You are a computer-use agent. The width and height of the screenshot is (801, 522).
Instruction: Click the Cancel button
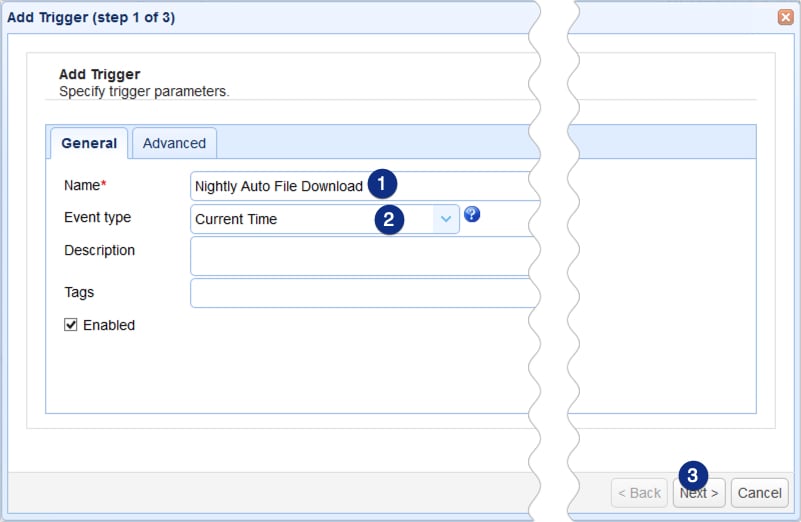point(759,492)
